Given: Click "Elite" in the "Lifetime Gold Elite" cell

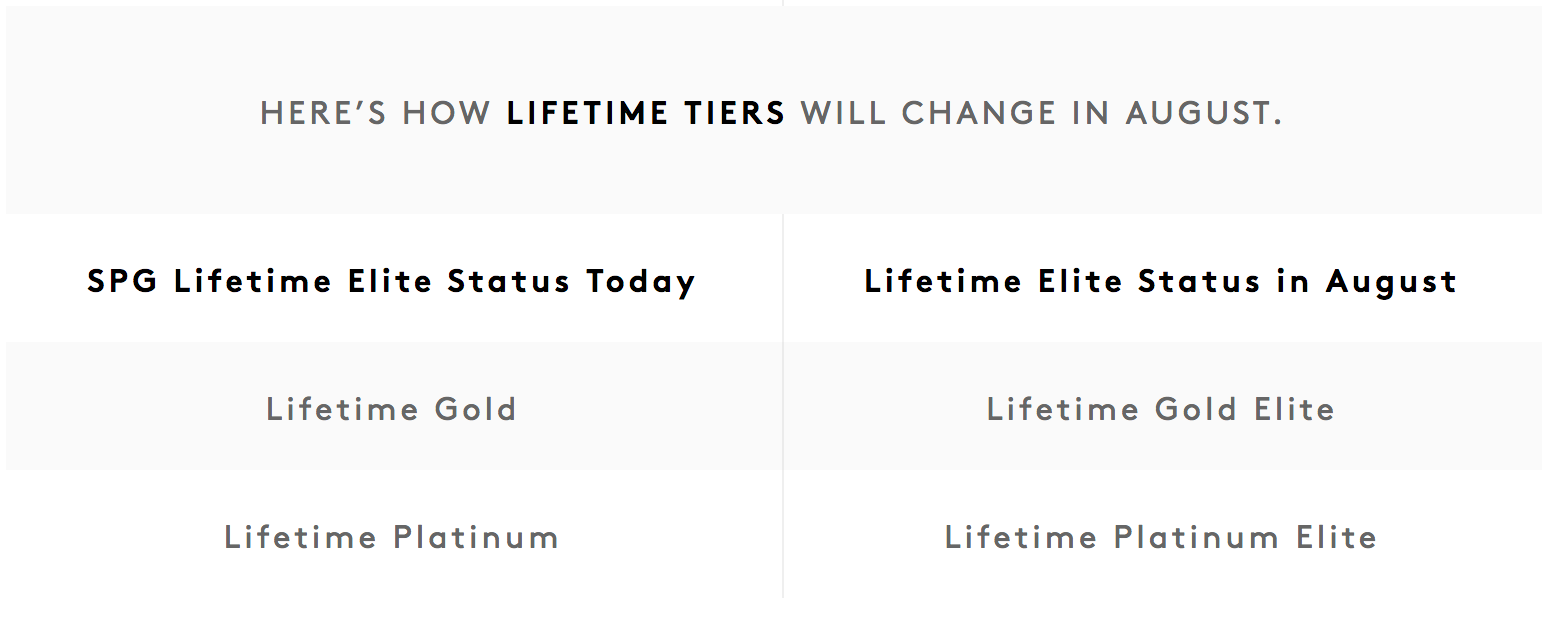Looking at the screenshot, I should [x=1295, y=409].
